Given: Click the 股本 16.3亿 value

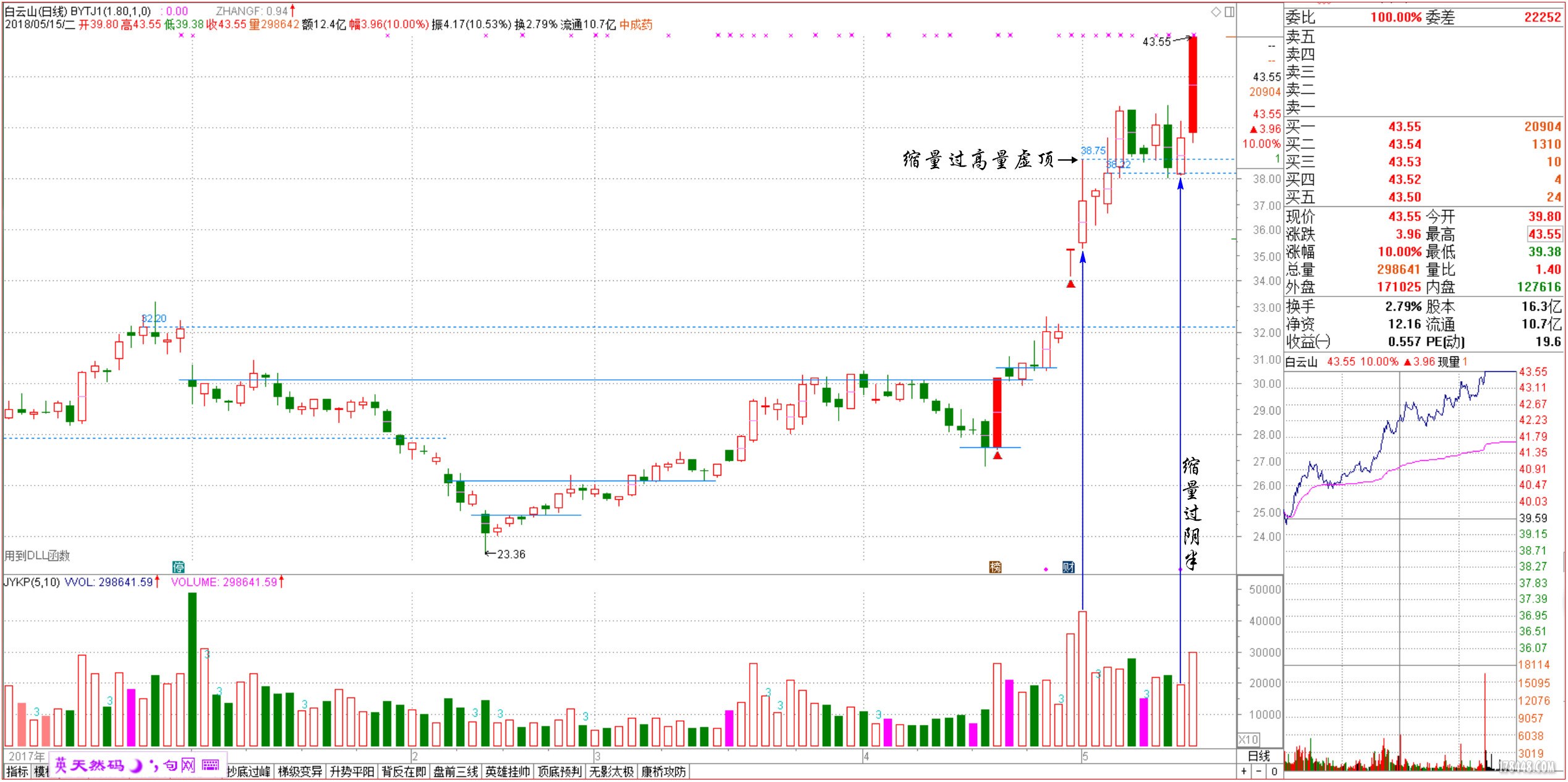Looking at the screenshot, I should point(1541,306).
